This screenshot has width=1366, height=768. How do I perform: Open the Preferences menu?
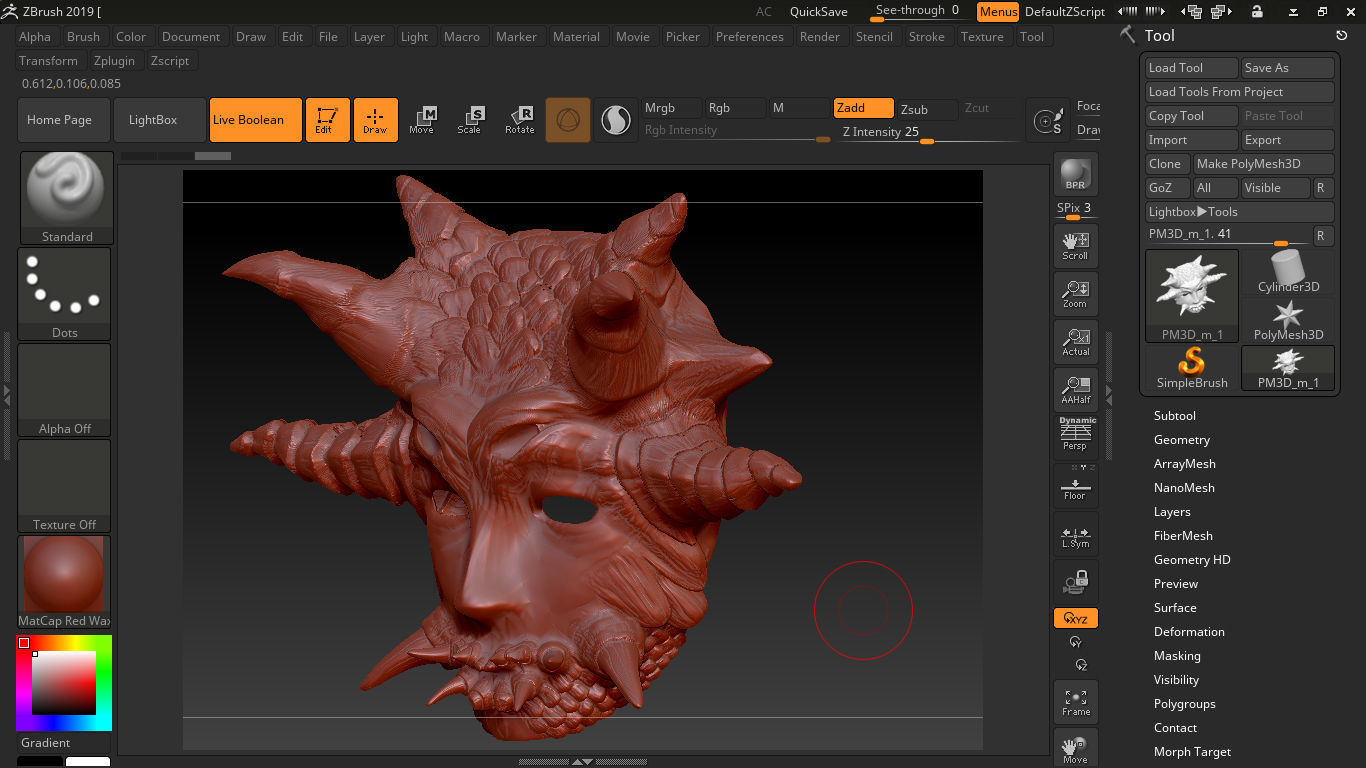click(x=750, y=37)
